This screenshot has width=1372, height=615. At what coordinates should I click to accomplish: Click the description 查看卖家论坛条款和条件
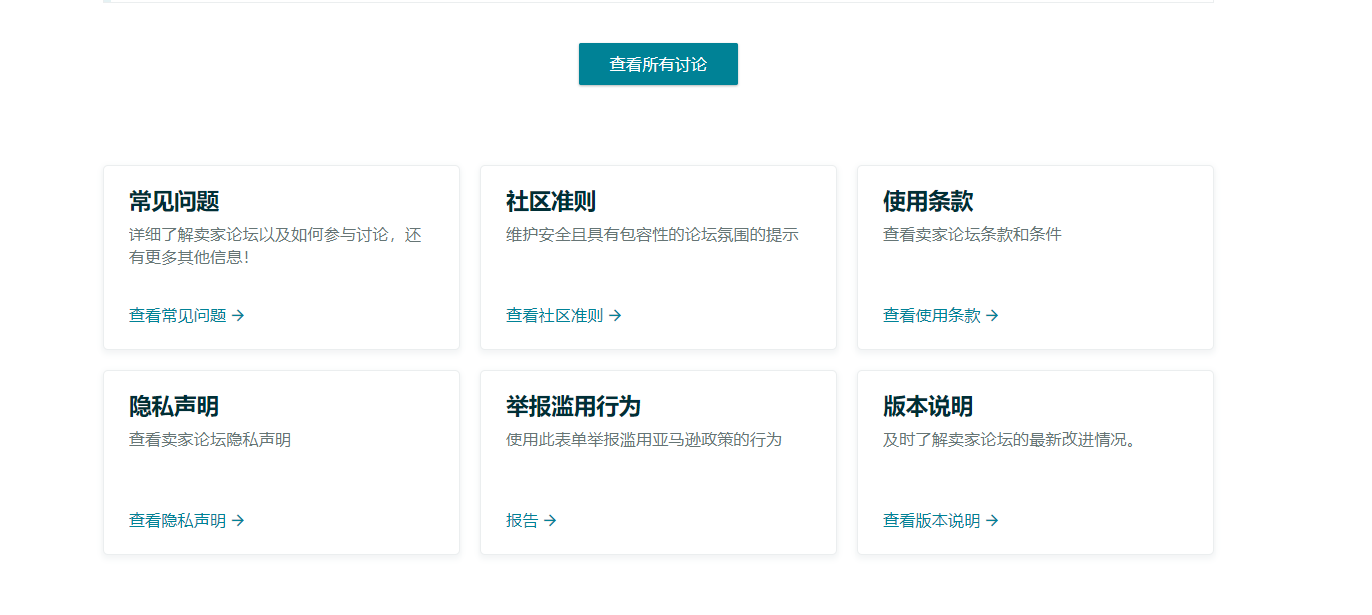[972, 235]
